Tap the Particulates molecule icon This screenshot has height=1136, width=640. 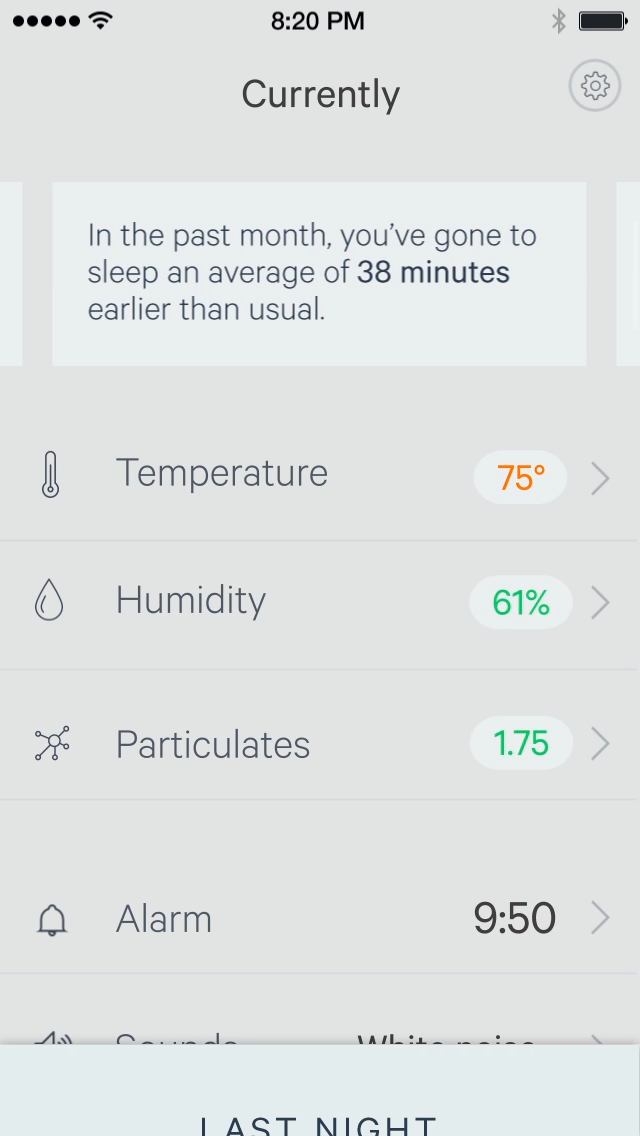coord(51,744)
